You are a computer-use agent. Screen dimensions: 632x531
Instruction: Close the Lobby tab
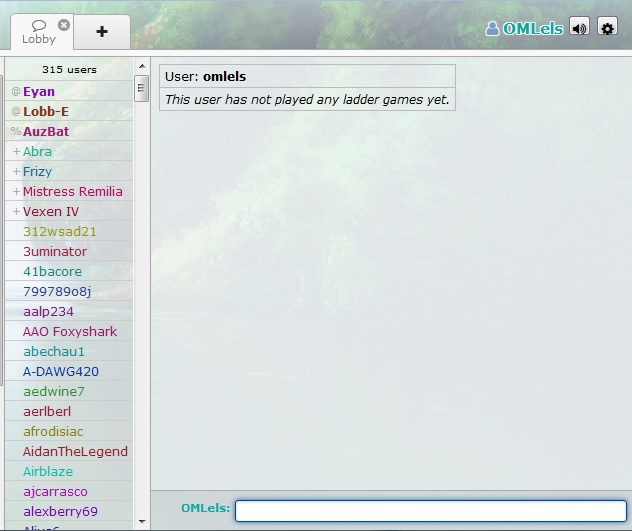[64, 25]
